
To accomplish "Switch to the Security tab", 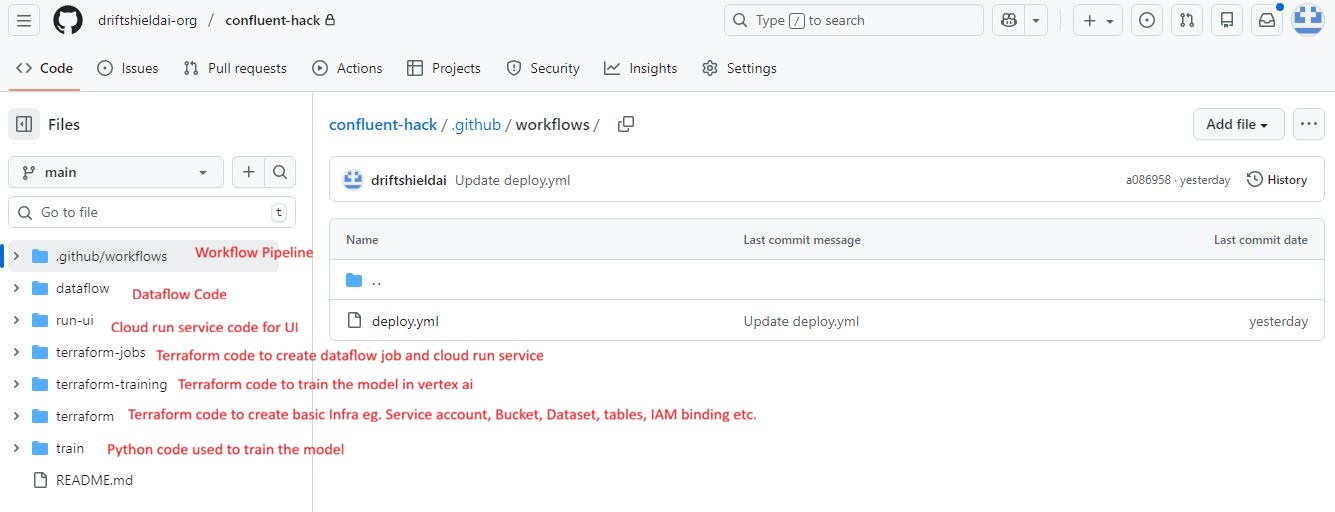I will pos(543,68).
